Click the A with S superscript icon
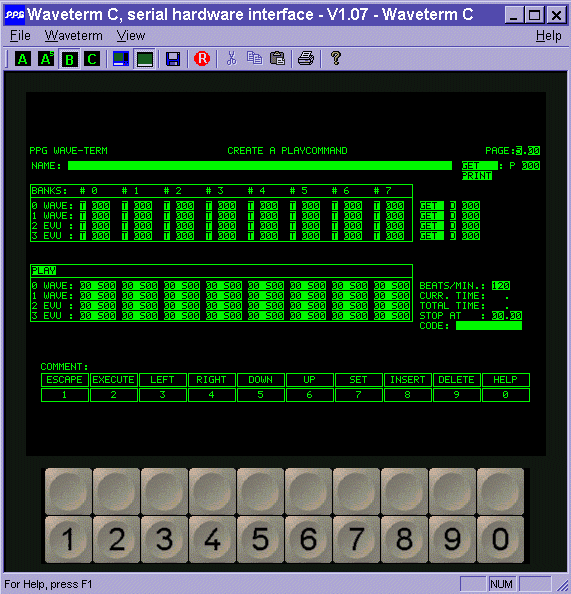The height and width of the screenshot is (594, 571). coord(46,59)
